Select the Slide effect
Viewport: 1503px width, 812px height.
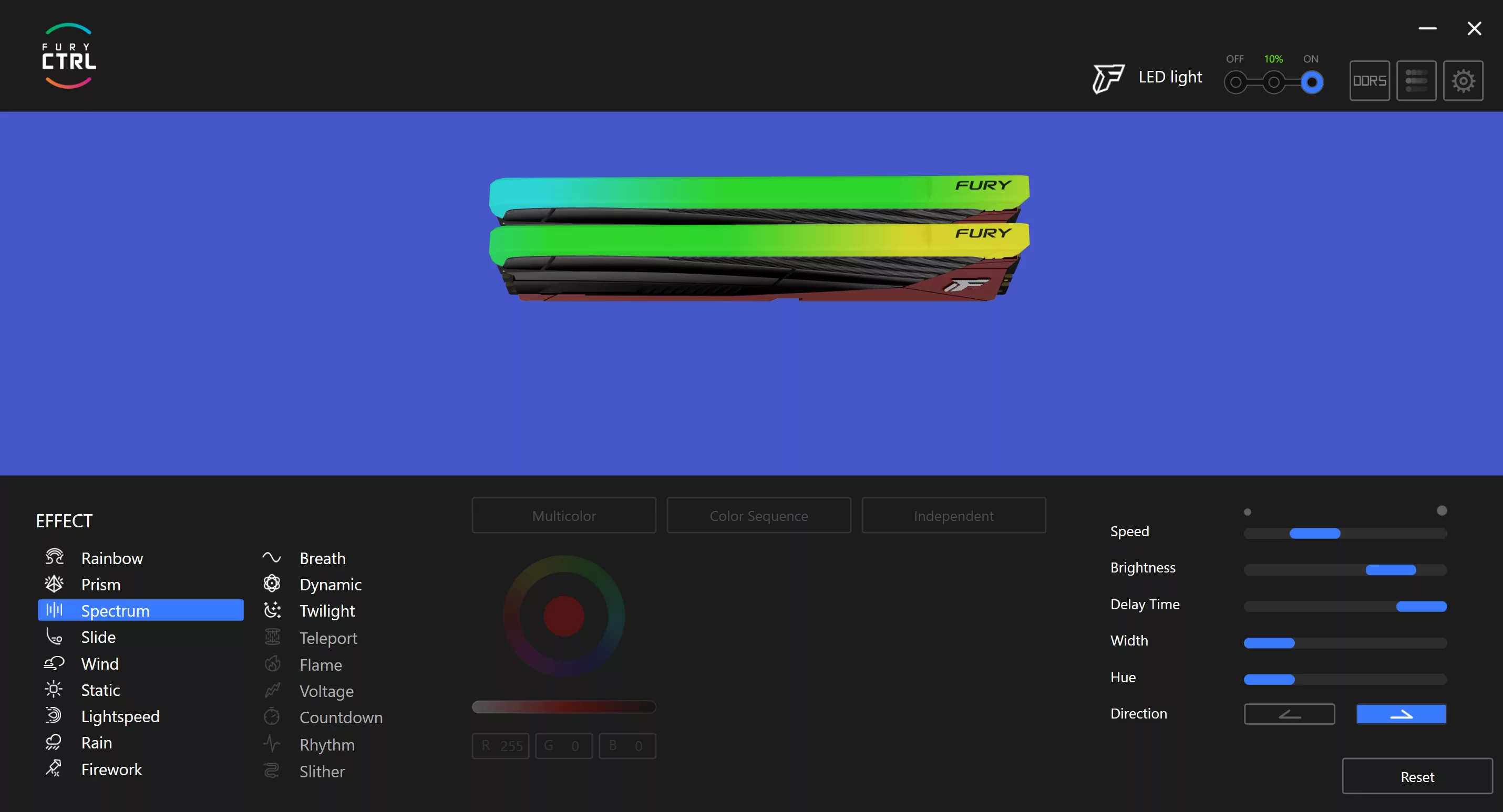coord(98,637)
